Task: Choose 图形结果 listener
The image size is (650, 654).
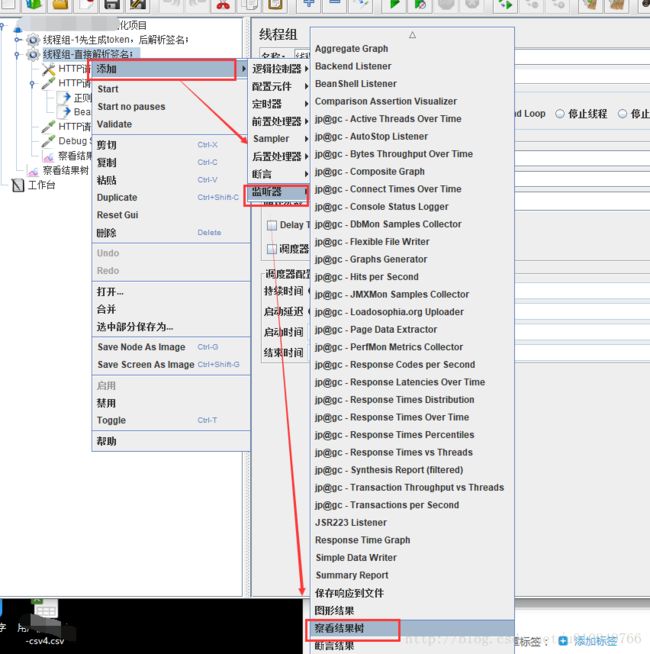Action: [413, 611]
